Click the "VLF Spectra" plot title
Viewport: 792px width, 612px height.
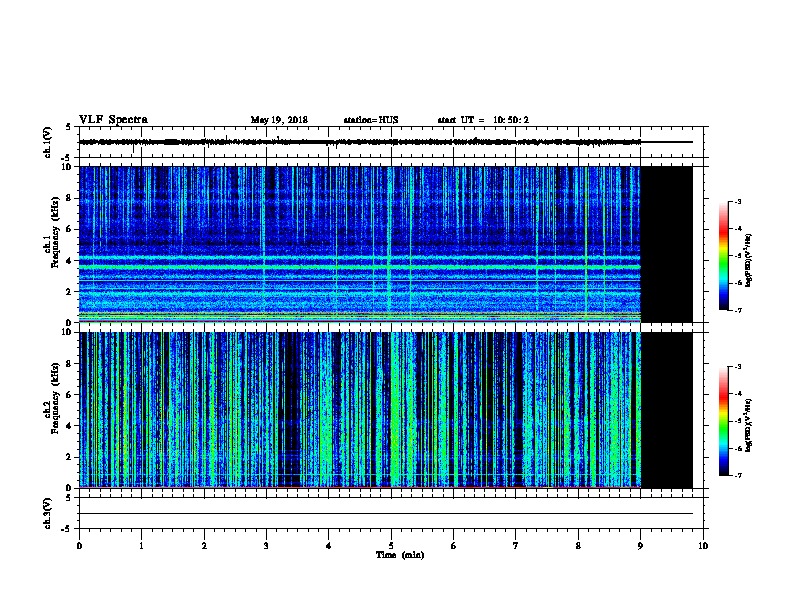click(x=113, y=120)
